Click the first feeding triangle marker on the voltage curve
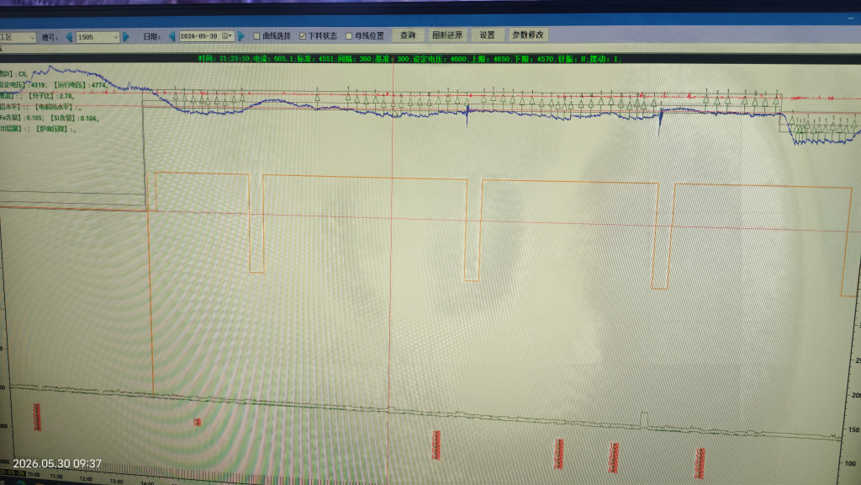 coord(176,97)
